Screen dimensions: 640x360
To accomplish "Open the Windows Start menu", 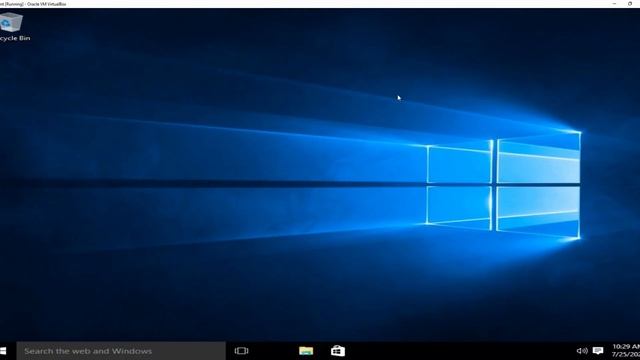I will pos(3,351).
